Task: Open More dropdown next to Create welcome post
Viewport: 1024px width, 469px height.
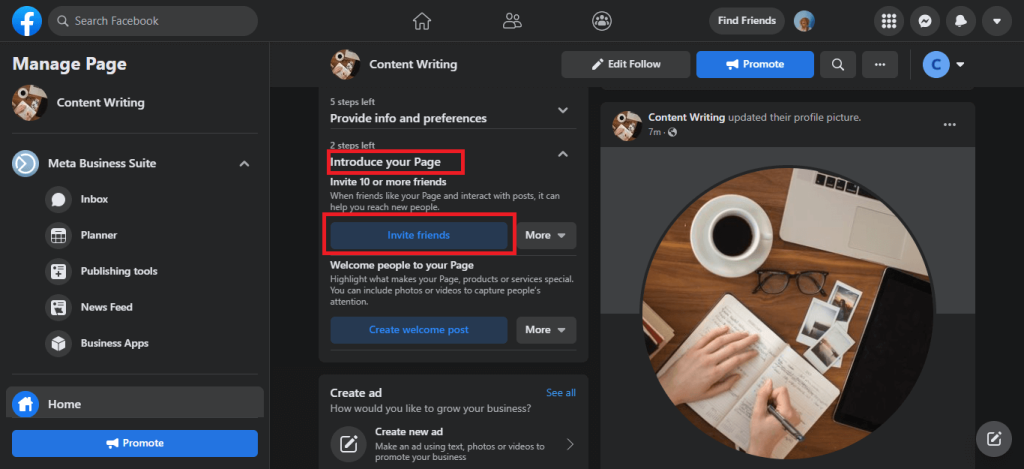Action: (x=546, y=330)
